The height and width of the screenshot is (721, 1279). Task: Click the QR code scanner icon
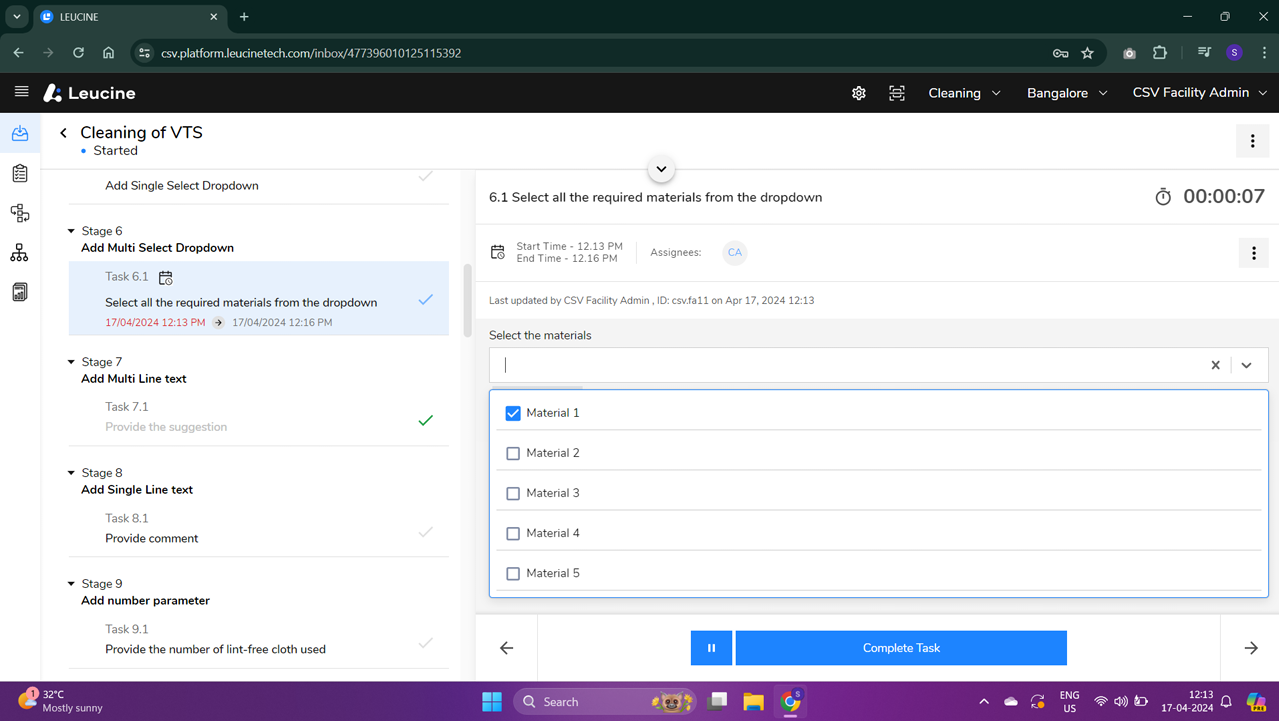897,92
